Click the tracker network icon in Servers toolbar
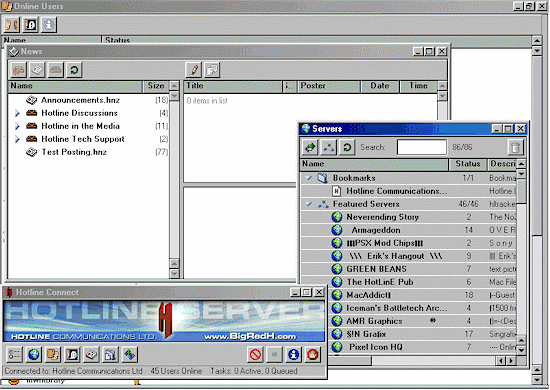Image resolution: width=550 pixels, height=390 pixels. [329, 147]
